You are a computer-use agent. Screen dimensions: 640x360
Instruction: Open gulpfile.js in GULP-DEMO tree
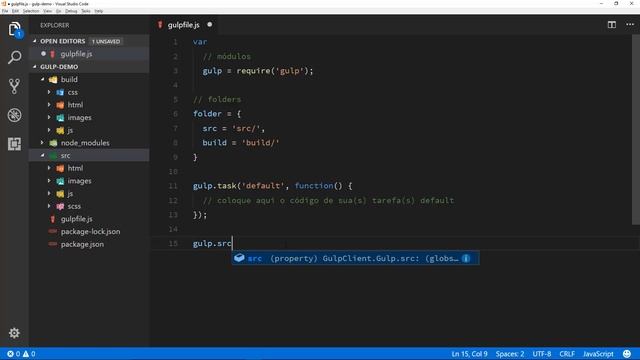point(89,219)
